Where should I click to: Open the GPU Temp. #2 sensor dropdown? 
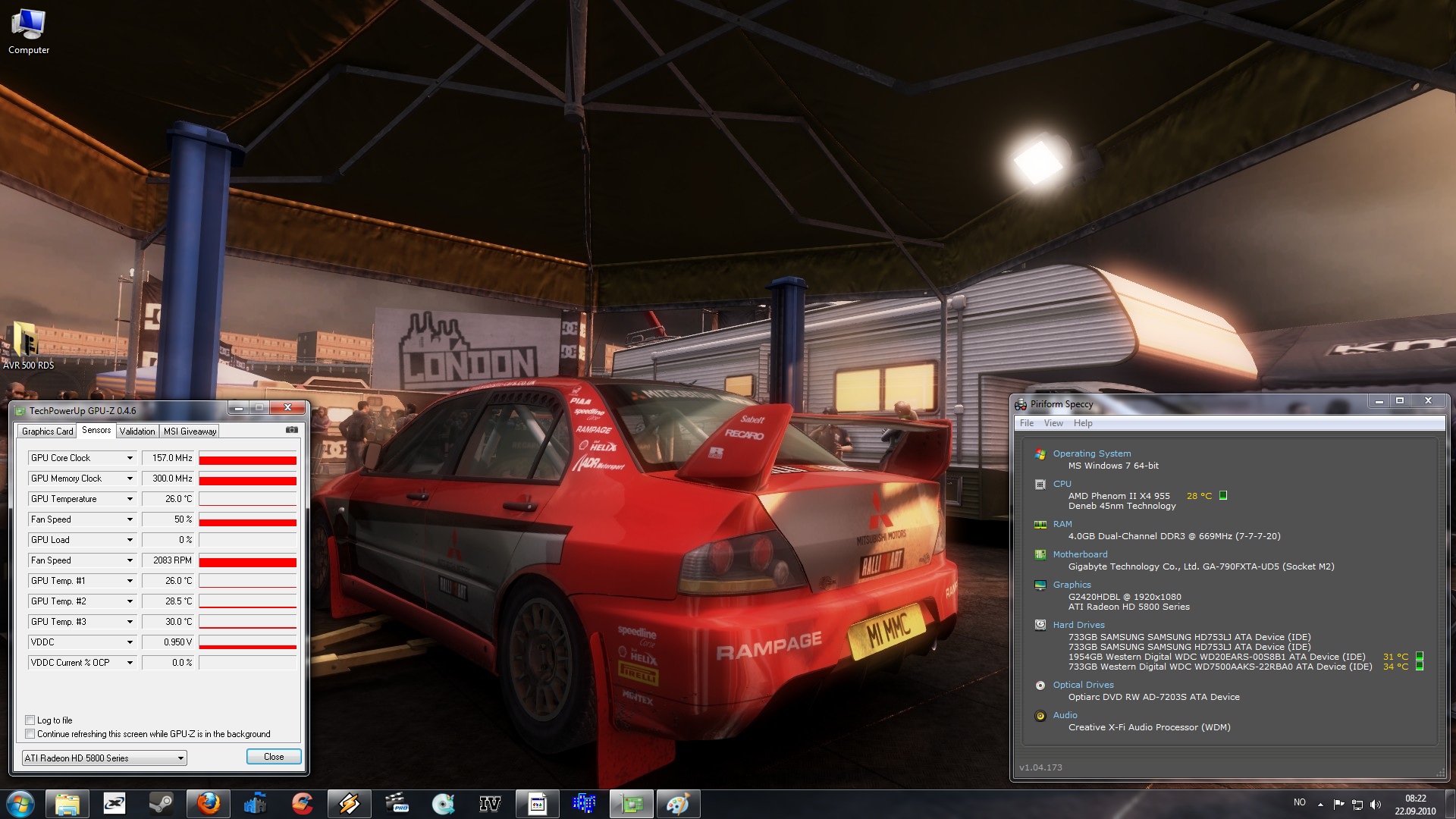click(130, 601)
